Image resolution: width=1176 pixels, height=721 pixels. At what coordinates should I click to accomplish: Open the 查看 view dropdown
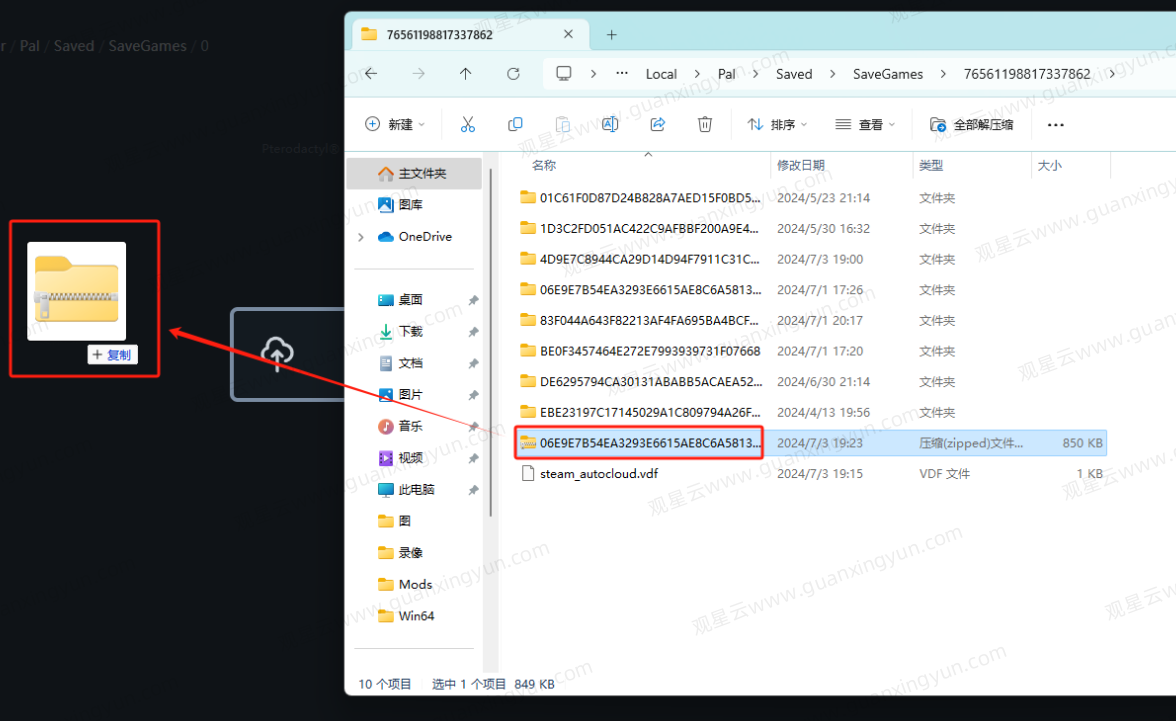[865, 125]
